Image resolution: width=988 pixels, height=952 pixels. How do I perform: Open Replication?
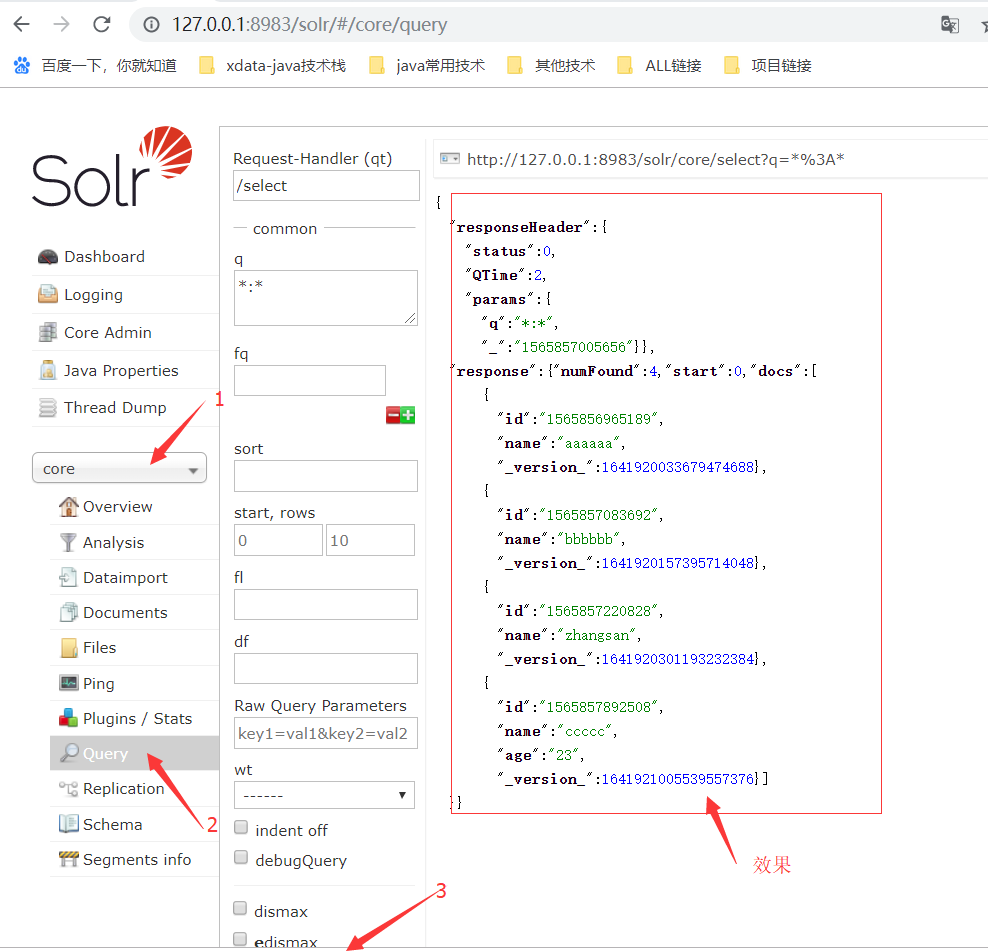124,789
